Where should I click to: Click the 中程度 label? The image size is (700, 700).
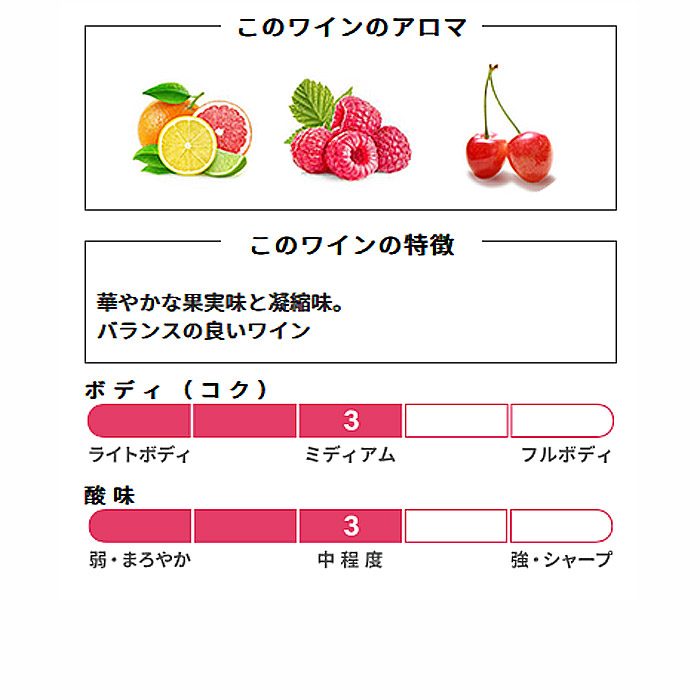coord(350,560)
